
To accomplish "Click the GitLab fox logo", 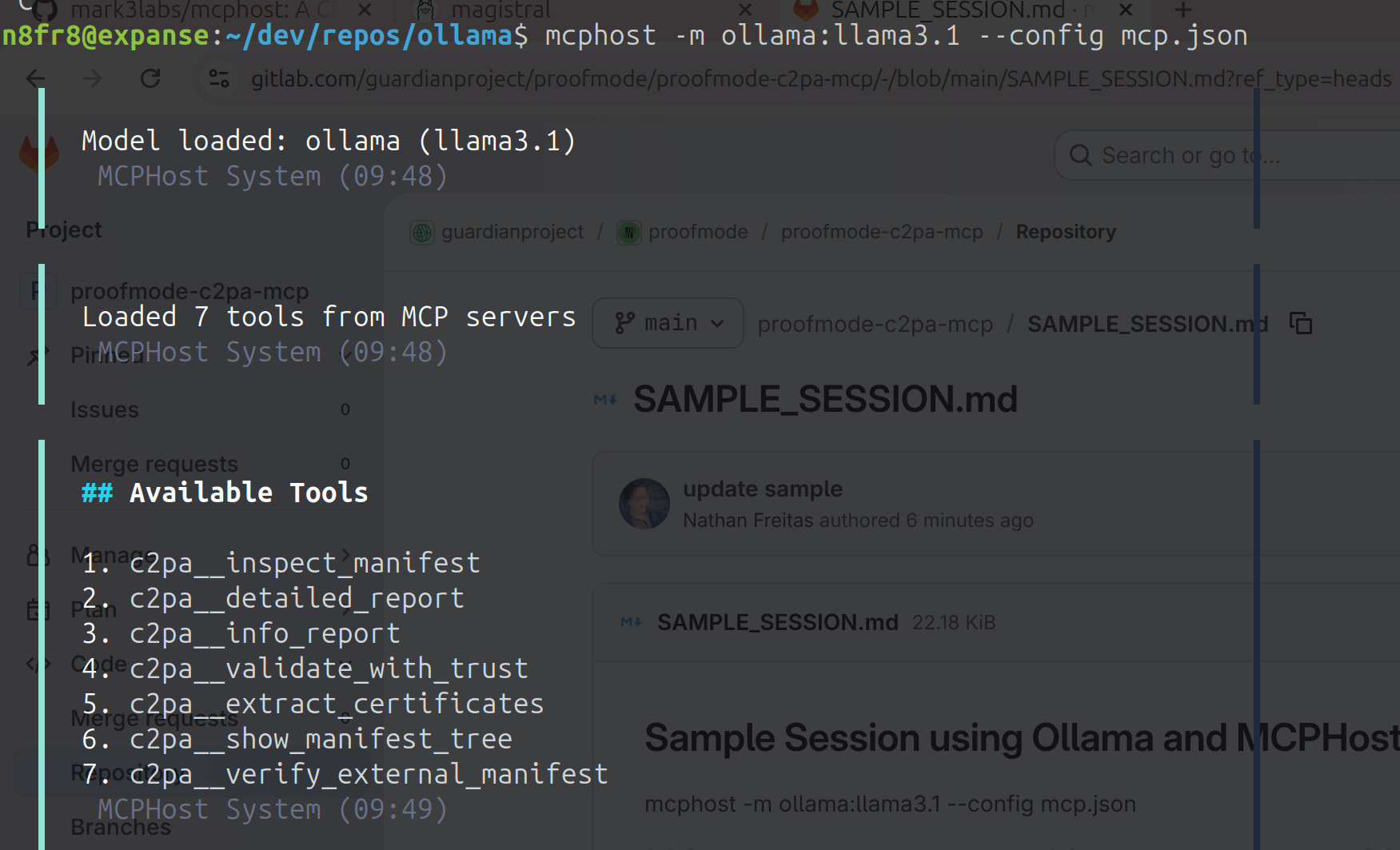I will [x=39, y=152].
